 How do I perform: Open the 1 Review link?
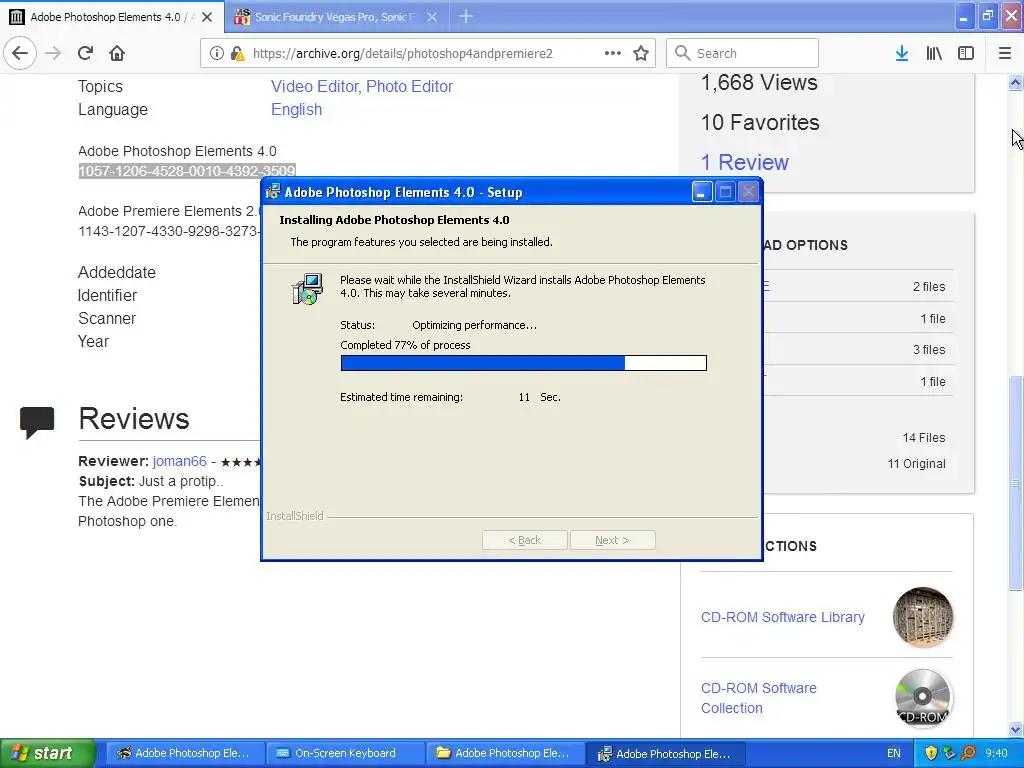(x=744, y=162)
